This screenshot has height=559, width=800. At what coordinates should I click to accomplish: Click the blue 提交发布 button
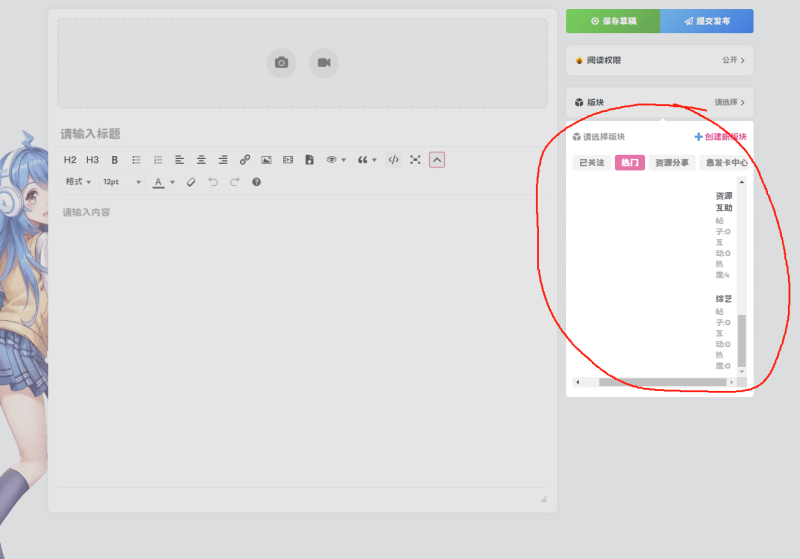point(707,21)
